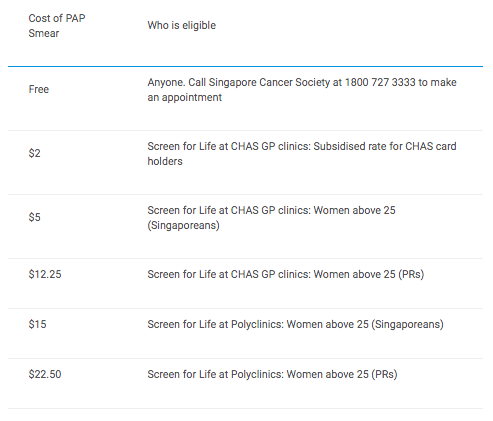Select the CHAS card holders subsidised rate text
The height and width of the screenshot is (421, 493).
[302, 154]
